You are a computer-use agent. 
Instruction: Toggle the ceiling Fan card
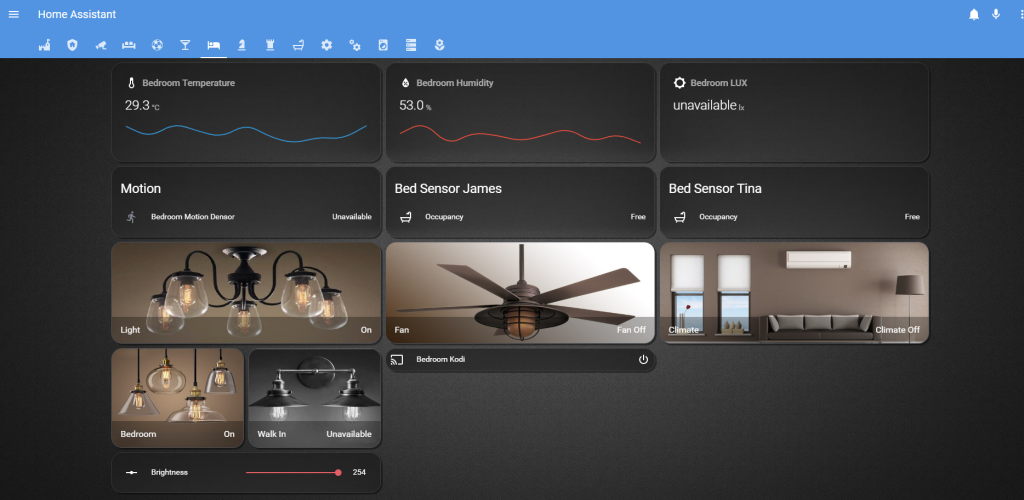point(520,293)
